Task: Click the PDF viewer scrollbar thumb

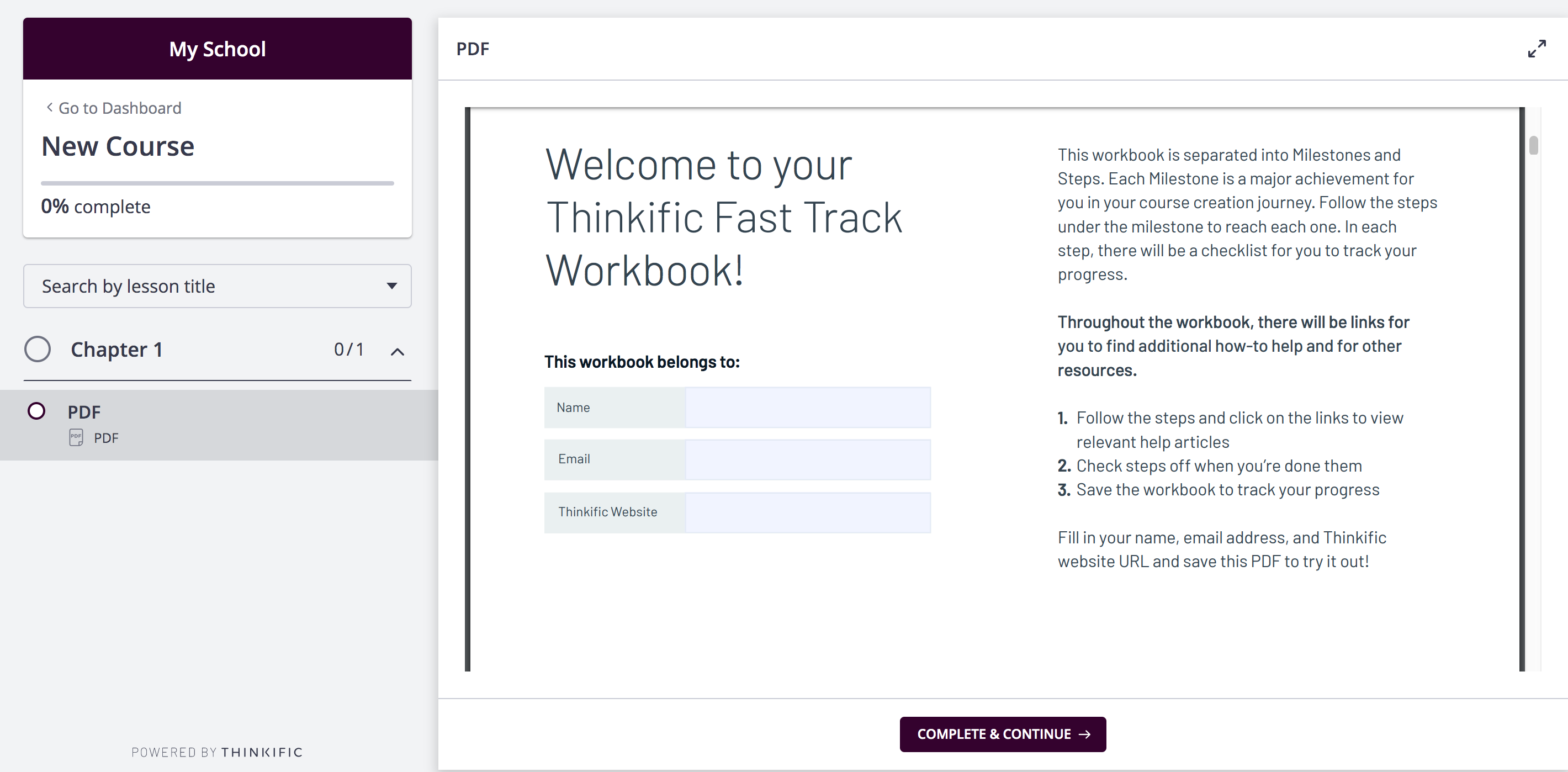Action: tap(1533, 146)
